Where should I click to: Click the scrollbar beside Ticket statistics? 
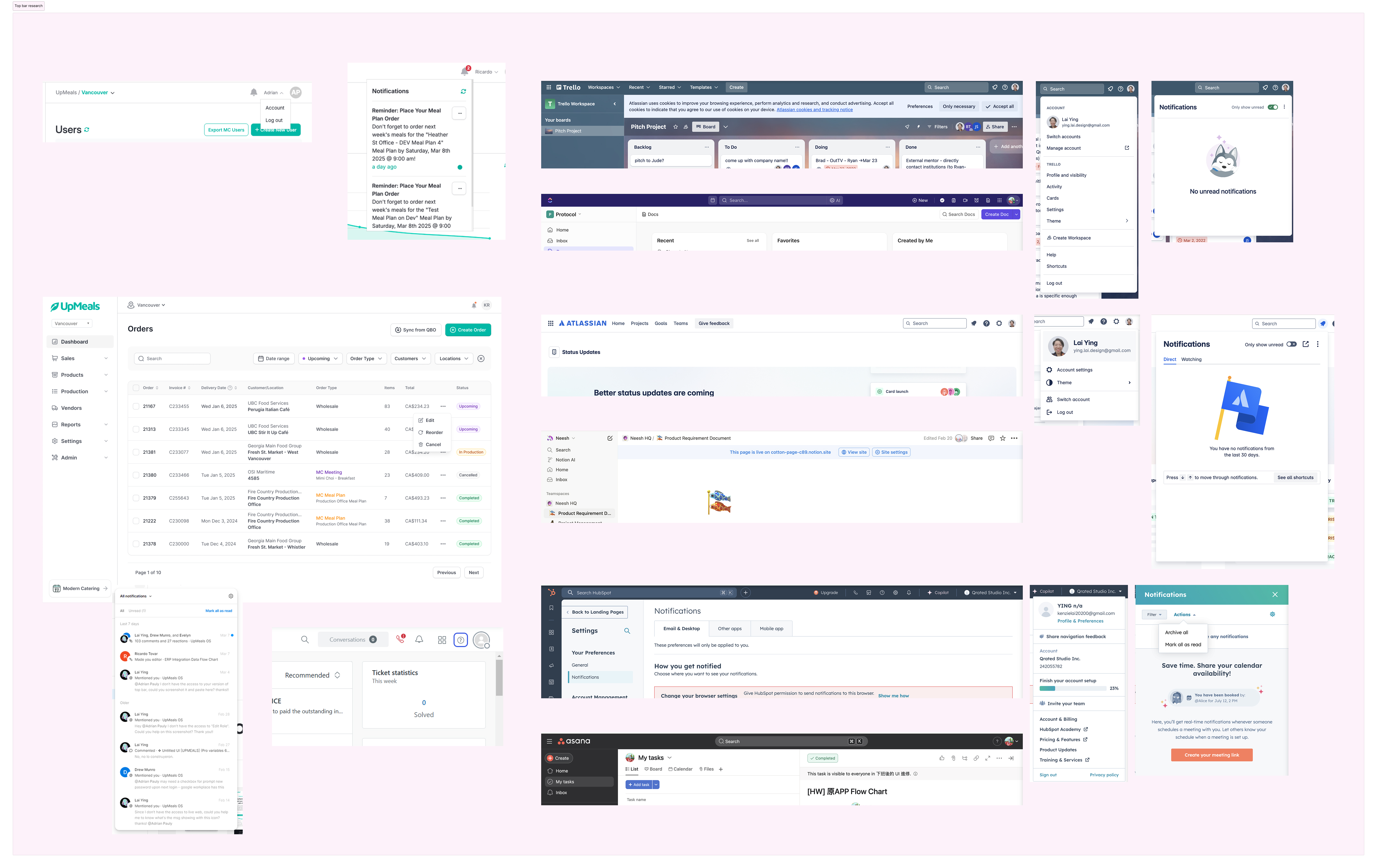[x=499, y=678]
